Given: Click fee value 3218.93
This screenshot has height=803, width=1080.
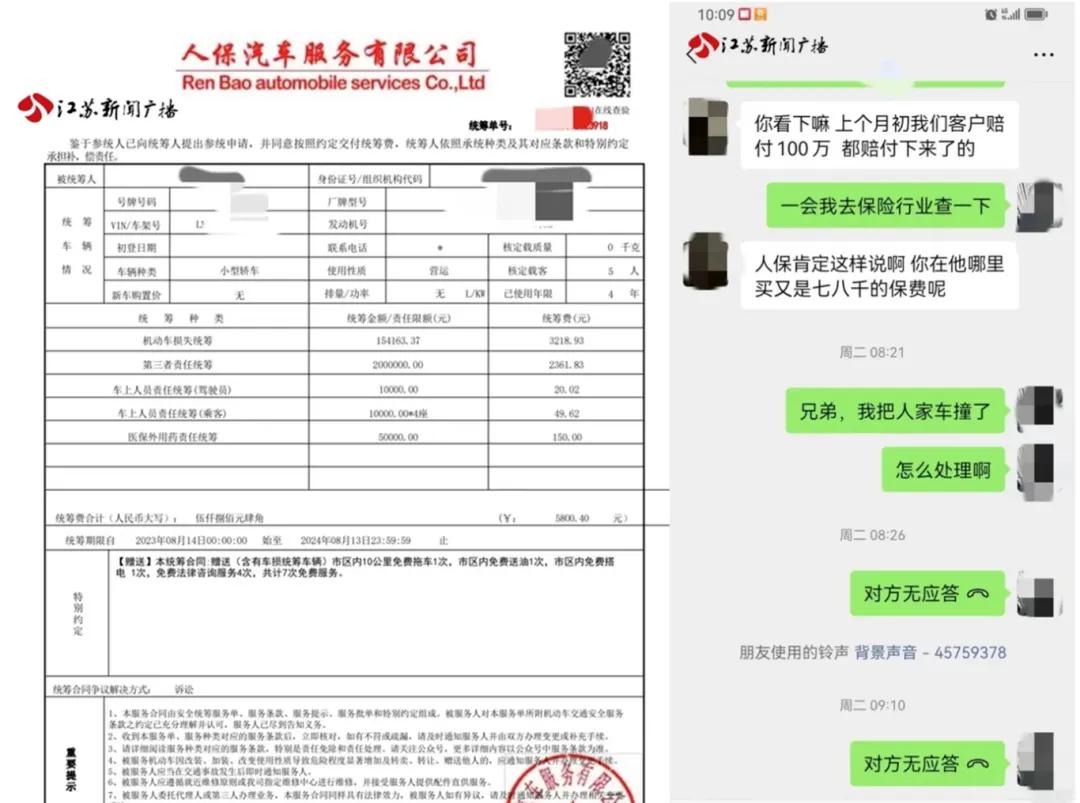Looking at the screenshot, I should pos(566,340).
